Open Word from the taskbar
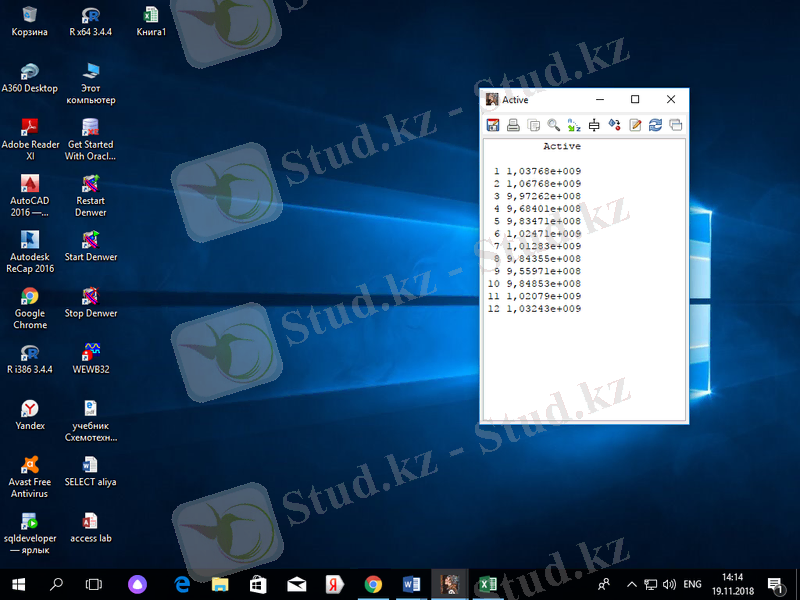 click(x=412, y=583)
